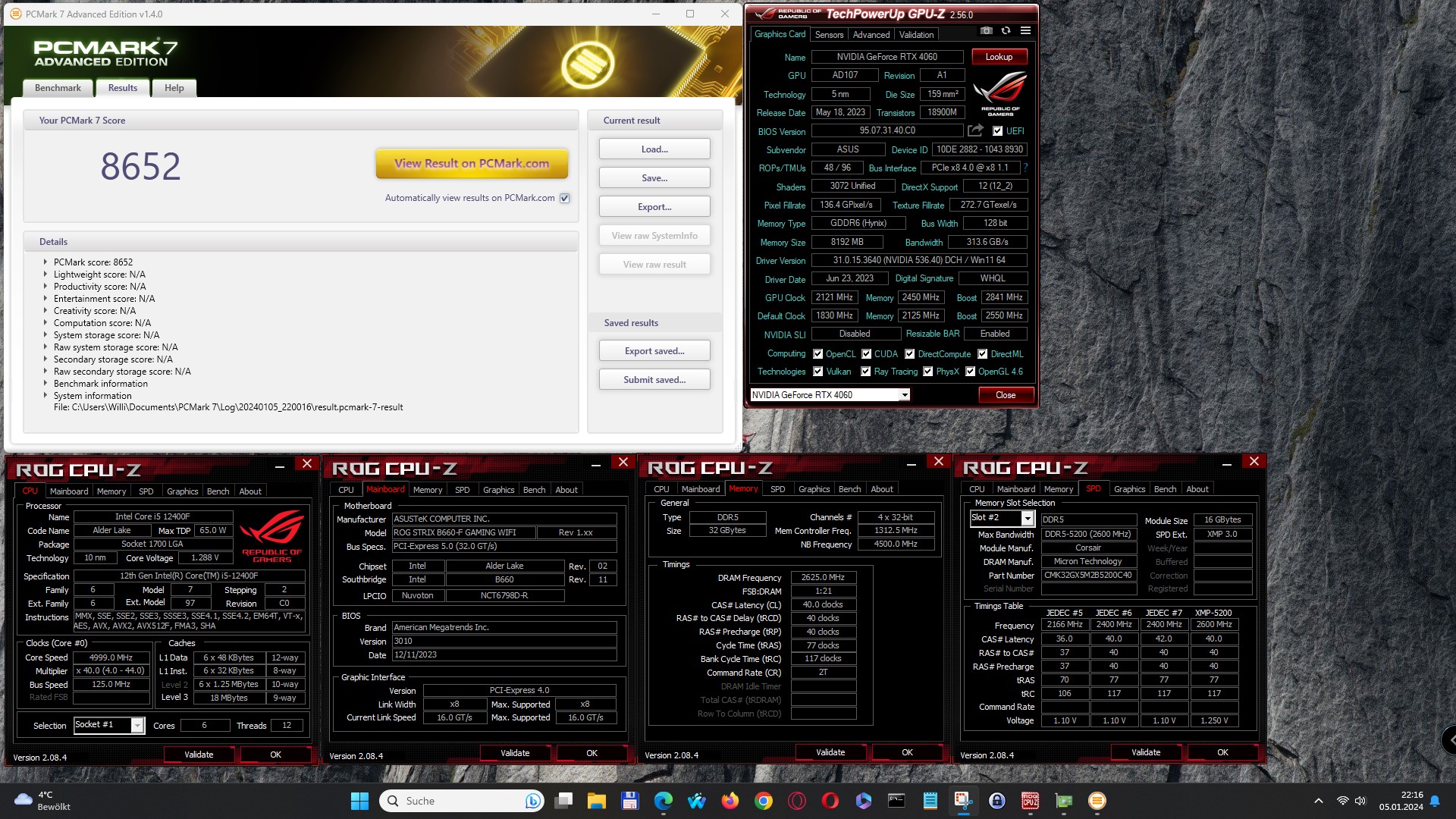Toggle the UEFI checkbox in GPU-Z
The image size is (1456, 819).
(x=998, y=131)
